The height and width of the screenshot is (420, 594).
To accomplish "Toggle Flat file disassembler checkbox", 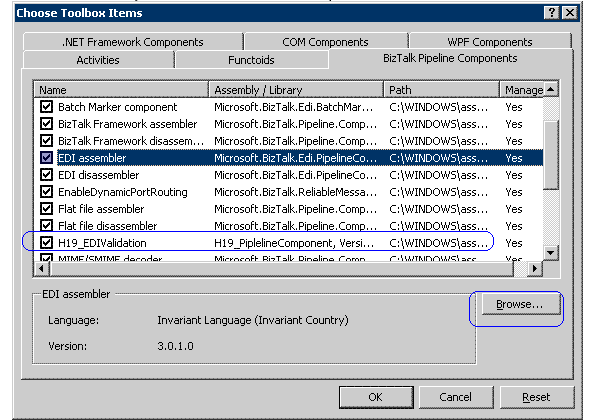I will 47,226.
